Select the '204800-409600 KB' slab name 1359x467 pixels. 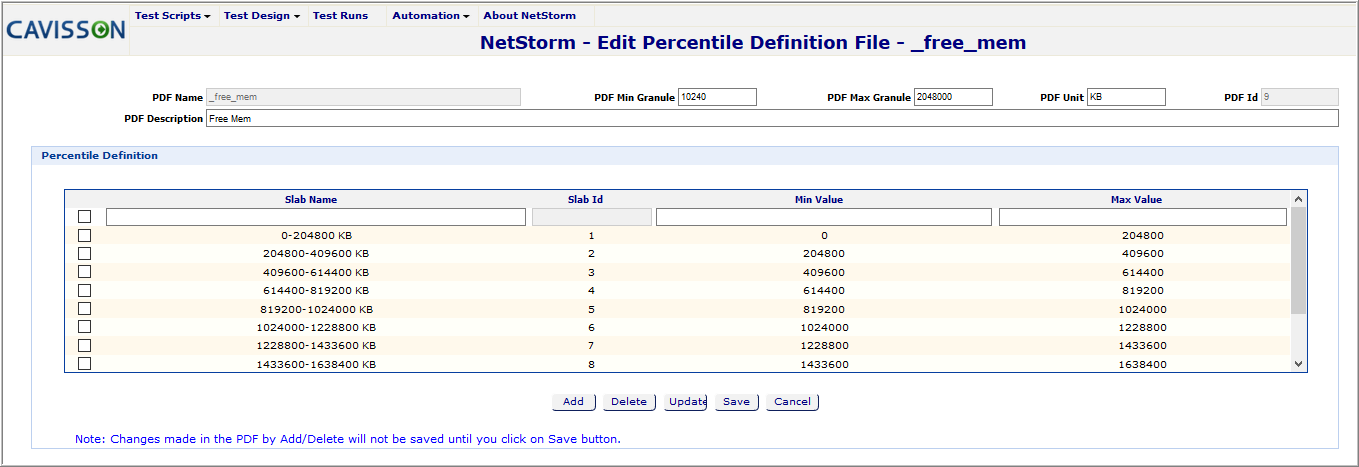tap(316, 254)
